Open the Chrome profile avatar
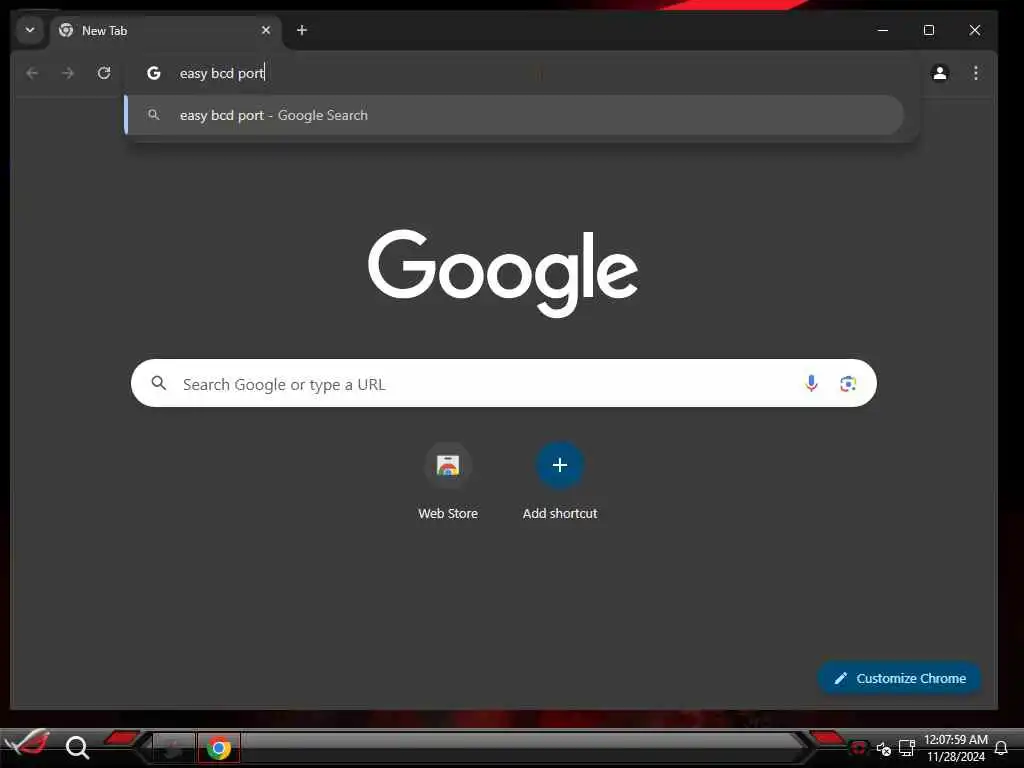This screenshot has width=1024, height=768. point(940,73)
